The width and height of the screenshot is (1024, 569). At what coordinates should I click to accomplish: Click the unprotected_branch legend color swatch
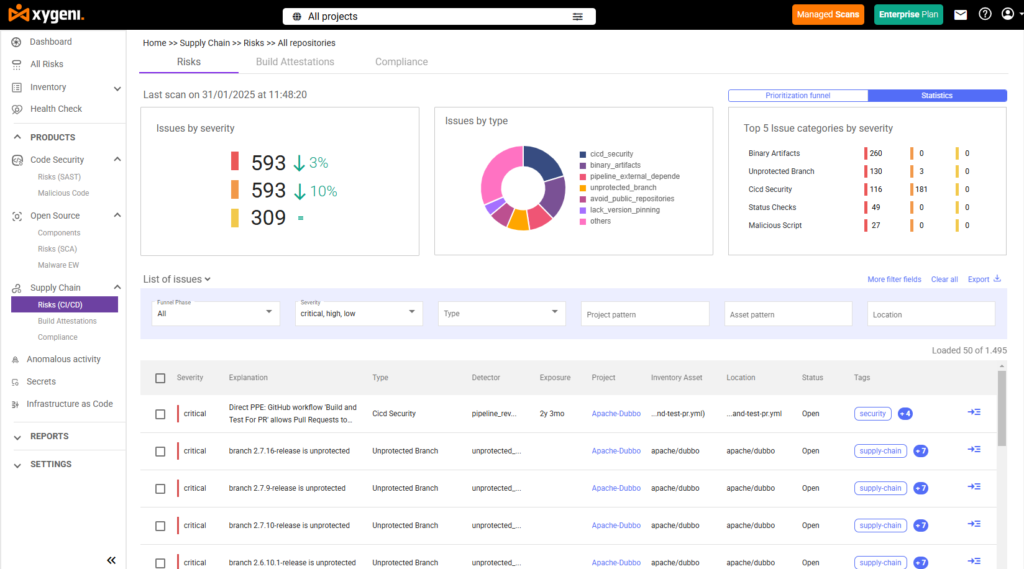point(583,188)
